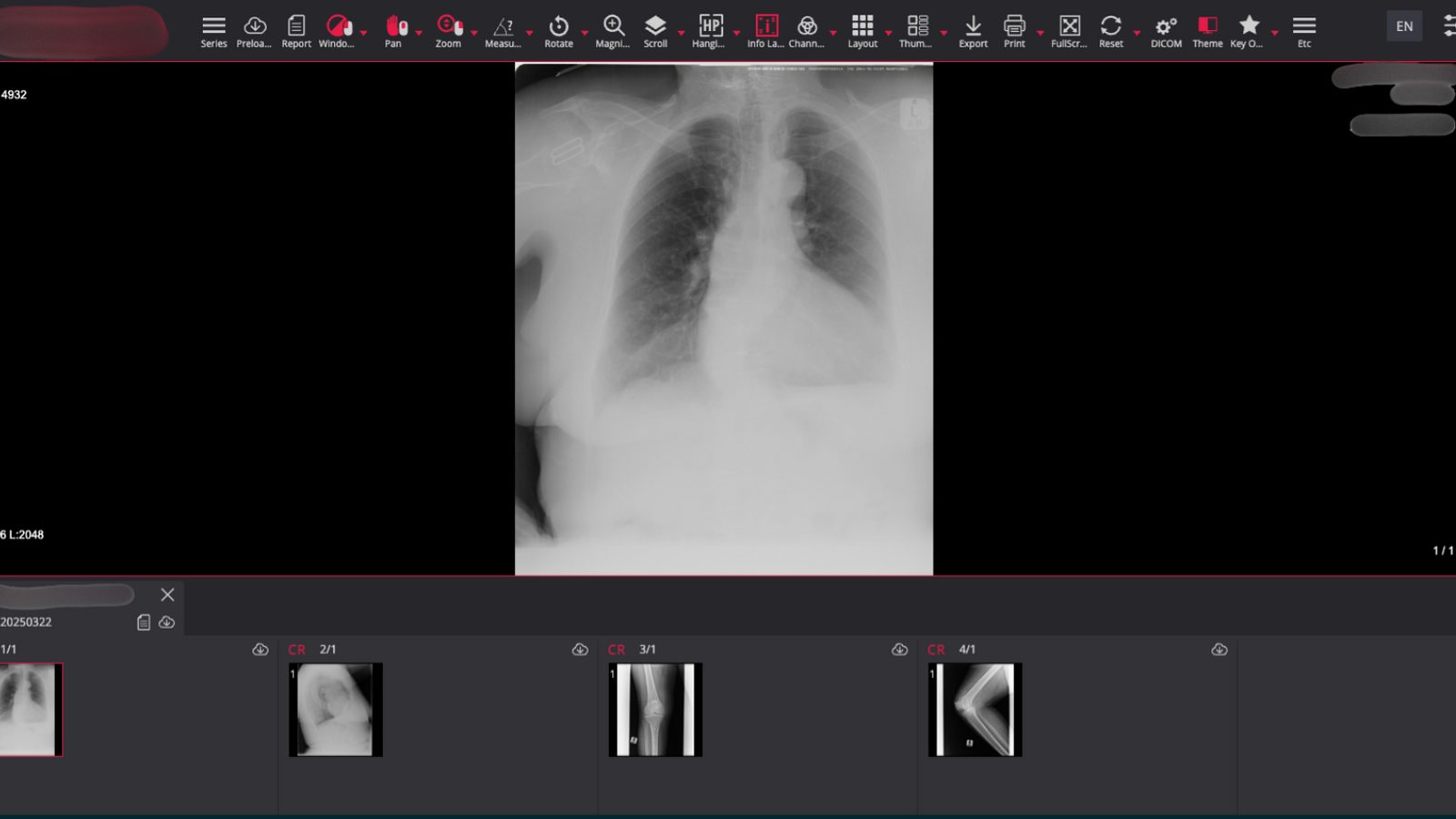Switch language with the EN button

(x=1404, y=26)
